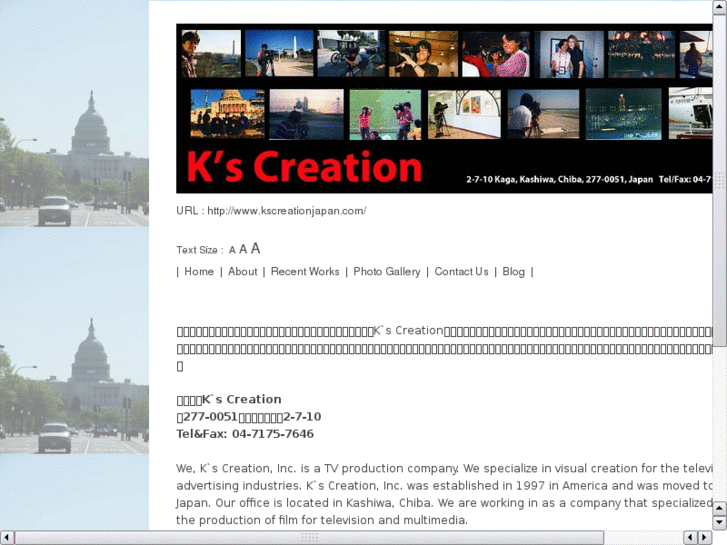The width and height of the screenshot is (727, 545).
Task: Visit the Blog link
Action: pyautogui.click(x=514, y=271)
